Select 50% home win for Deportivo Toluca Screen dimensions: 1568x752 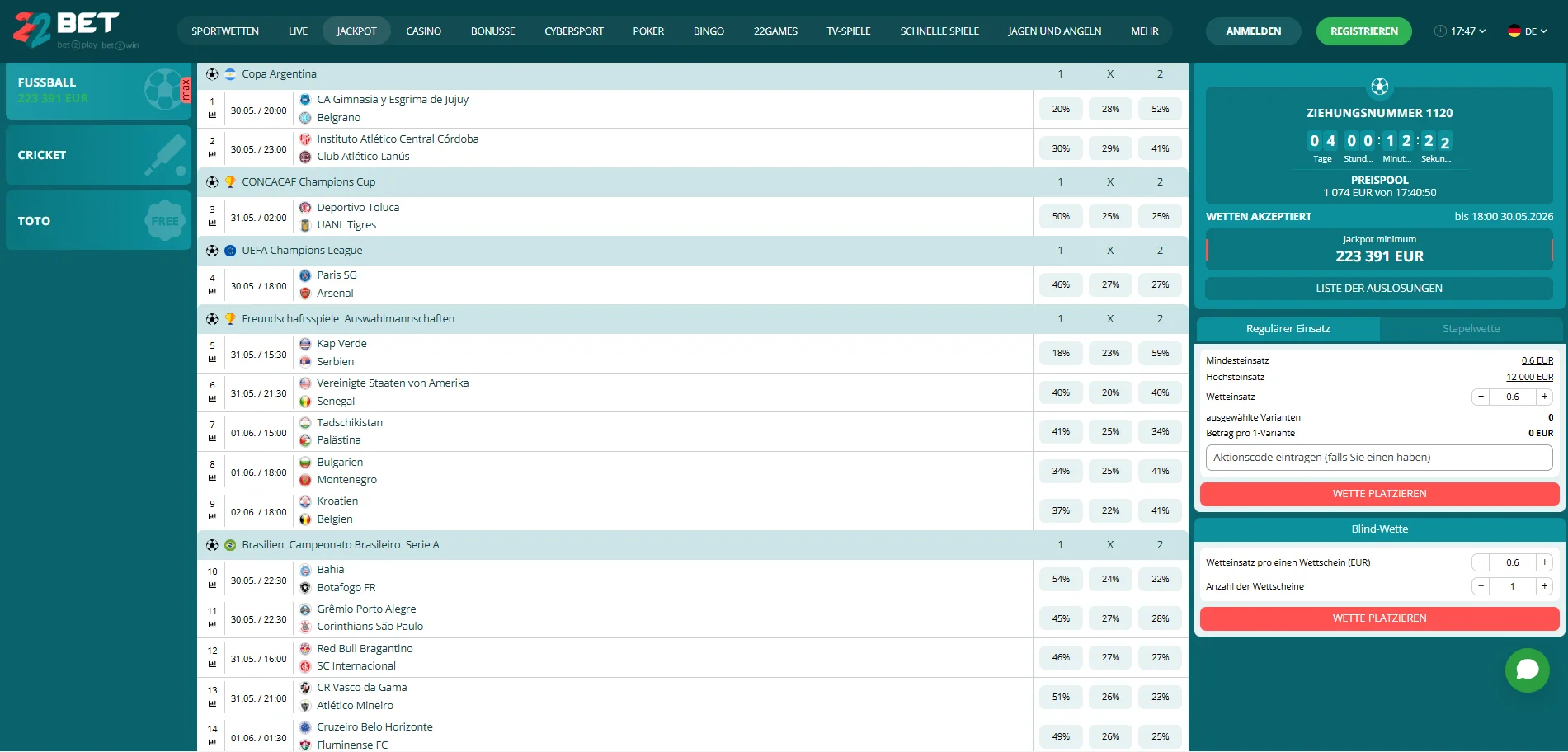[x=1061, y=217]
